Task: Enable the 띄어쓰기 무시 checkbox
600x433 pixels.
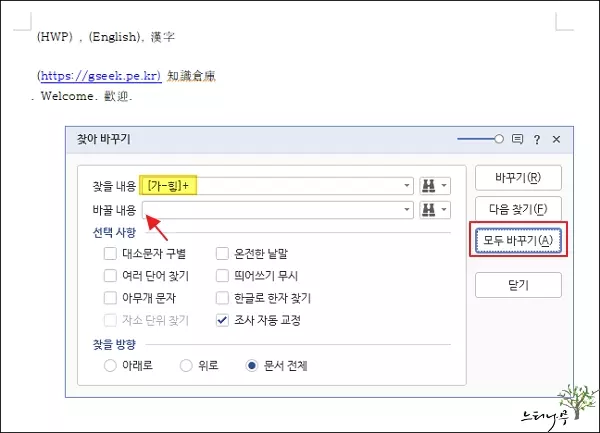Action: click(222, 275)
